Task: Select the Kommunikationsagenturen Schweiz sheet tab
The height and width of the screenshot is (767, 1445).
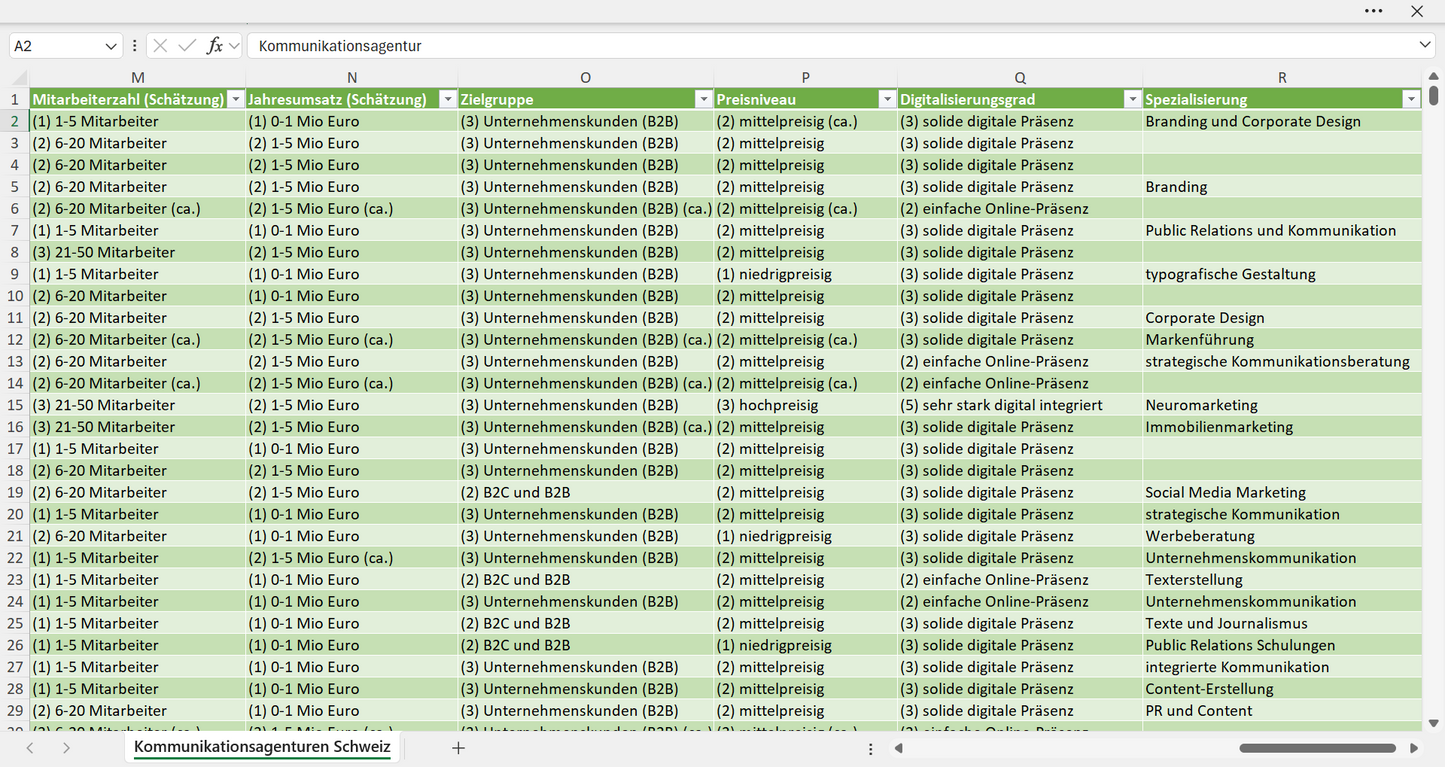Action: point(262,747)
